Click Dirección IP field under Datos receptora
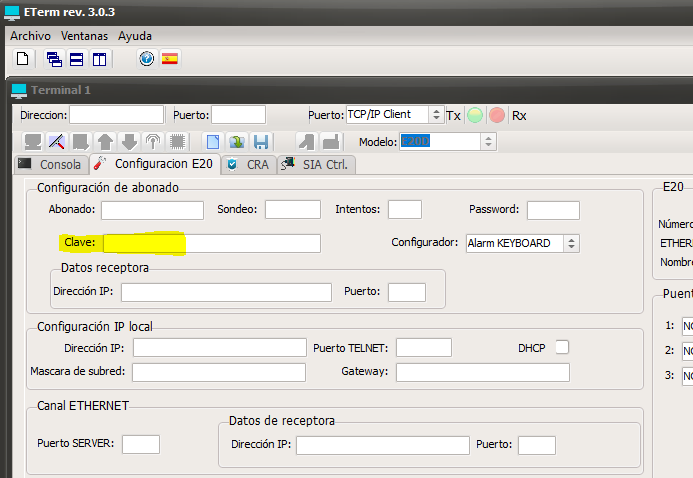The image size is (693, 478). [226, 292]
